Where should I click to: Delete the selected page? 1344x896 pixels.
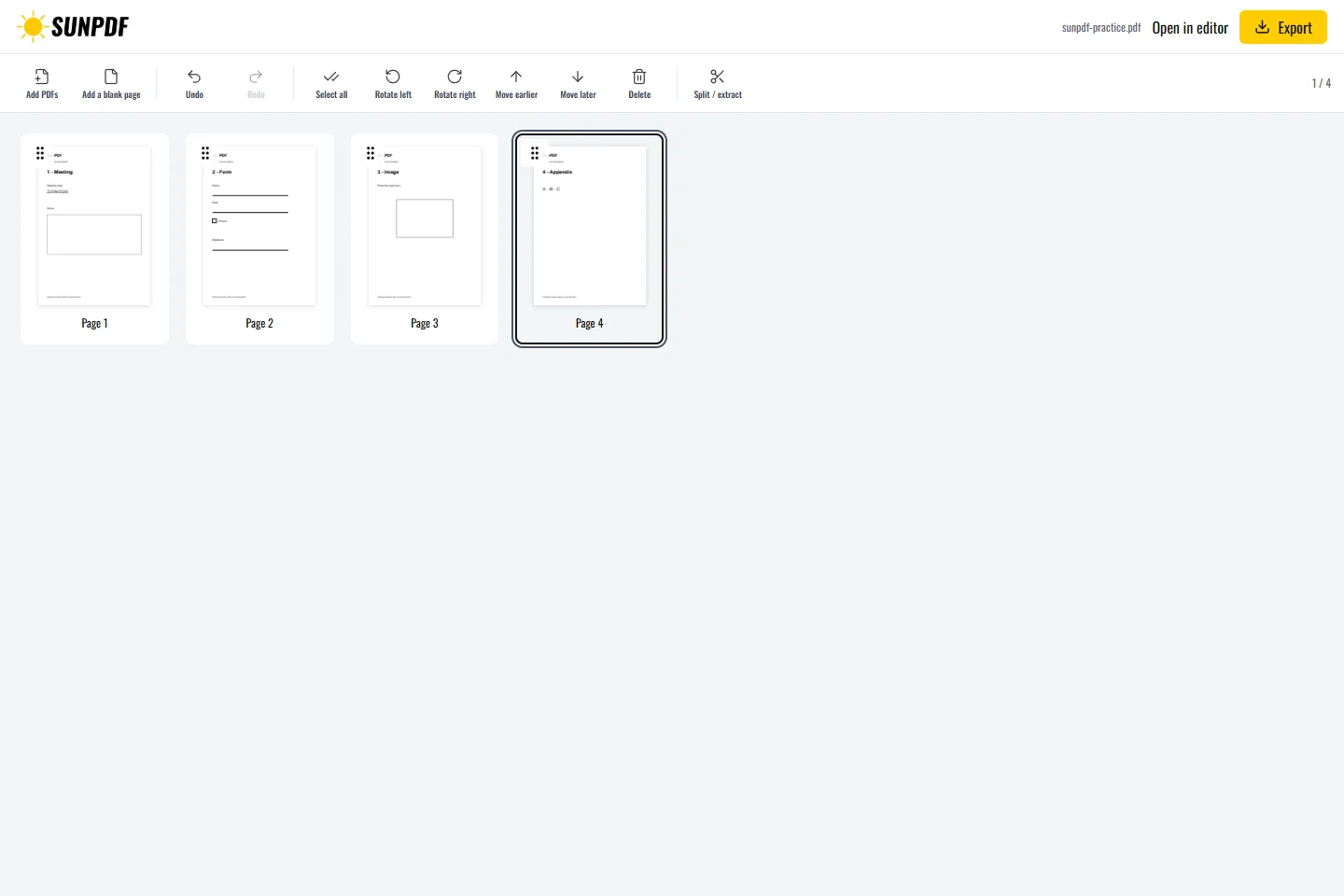point(639,83)
